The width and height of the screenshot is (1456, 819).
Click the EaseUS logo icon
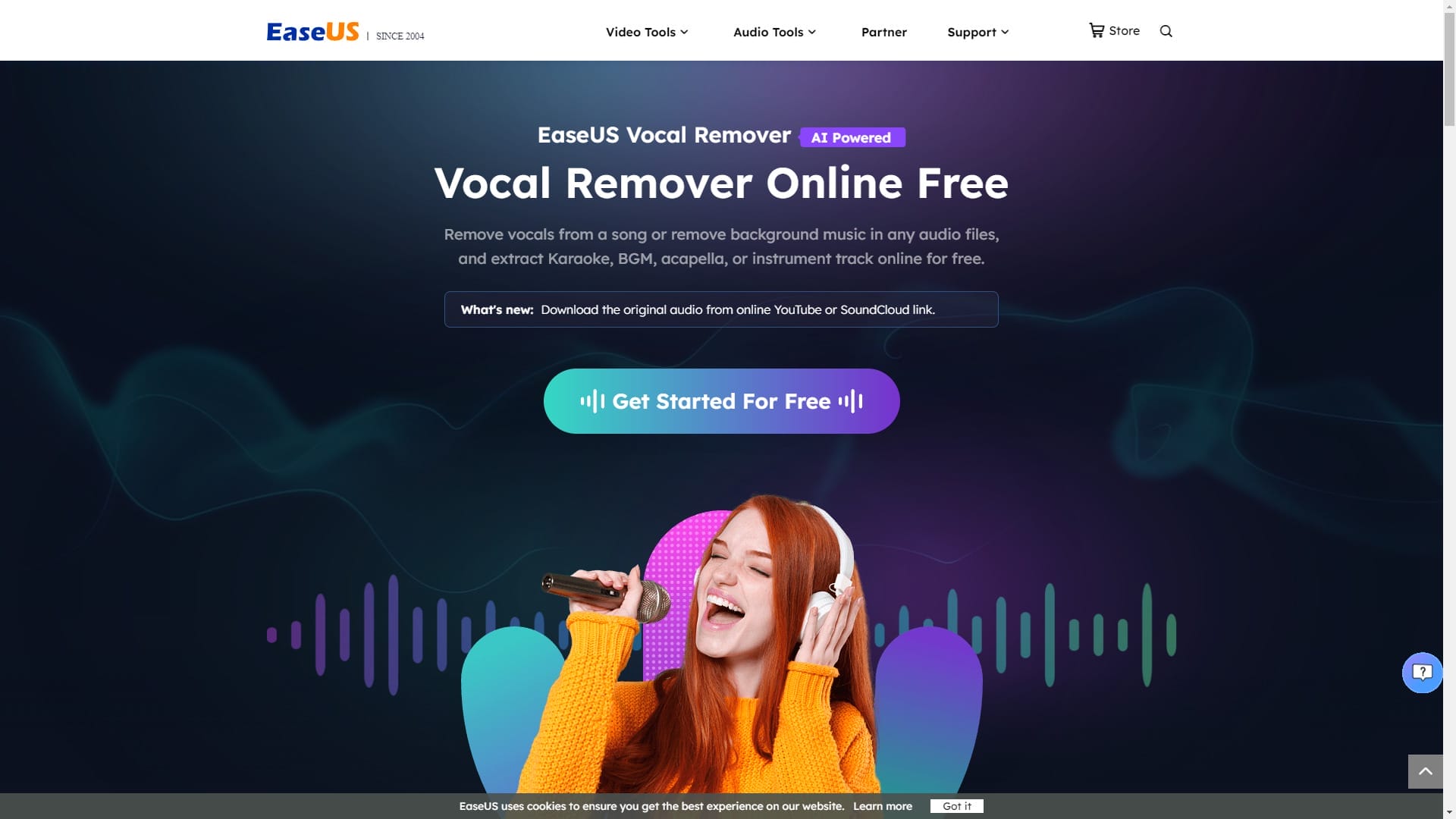point(313,31)
